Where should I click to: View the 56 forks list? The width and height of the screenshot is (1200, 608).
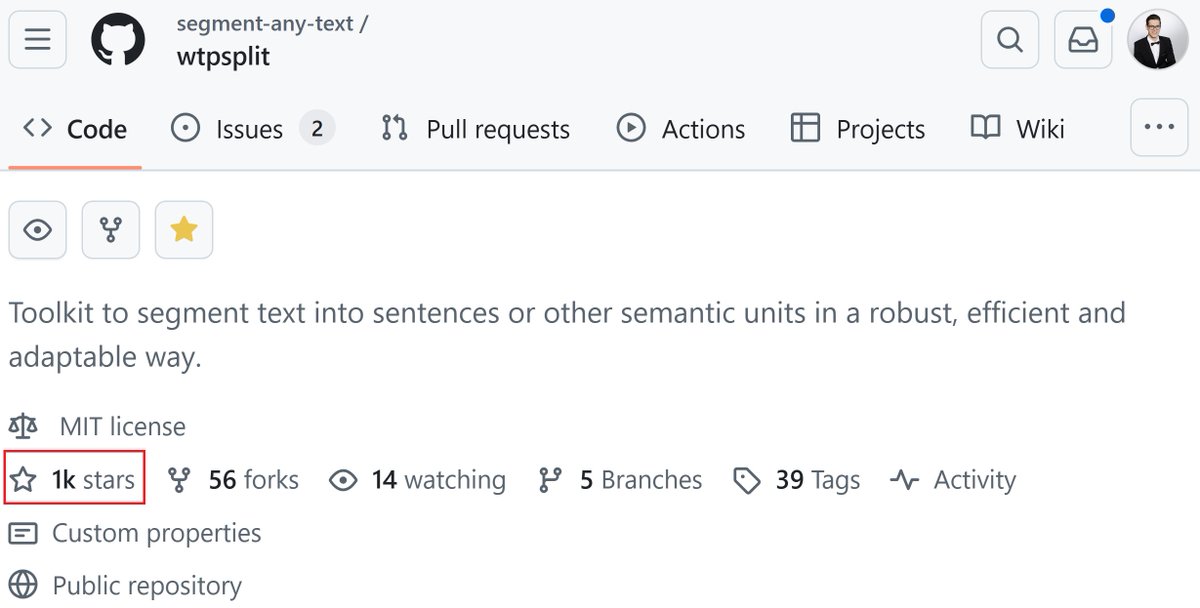pos(233,480)
